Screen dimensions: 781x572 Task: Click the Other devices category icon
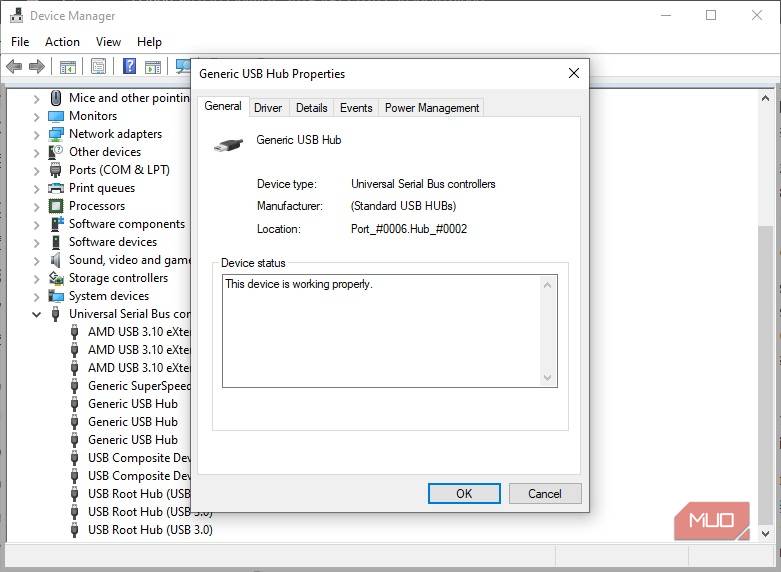[x=56, y=152]
